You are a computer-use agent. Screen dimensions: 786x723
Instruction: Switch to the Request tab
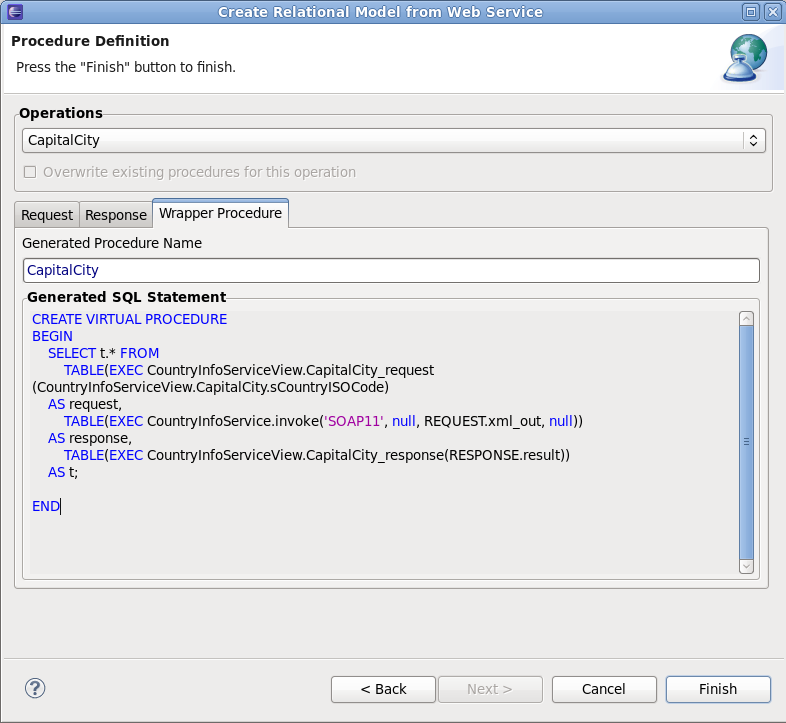pos(47,215)
